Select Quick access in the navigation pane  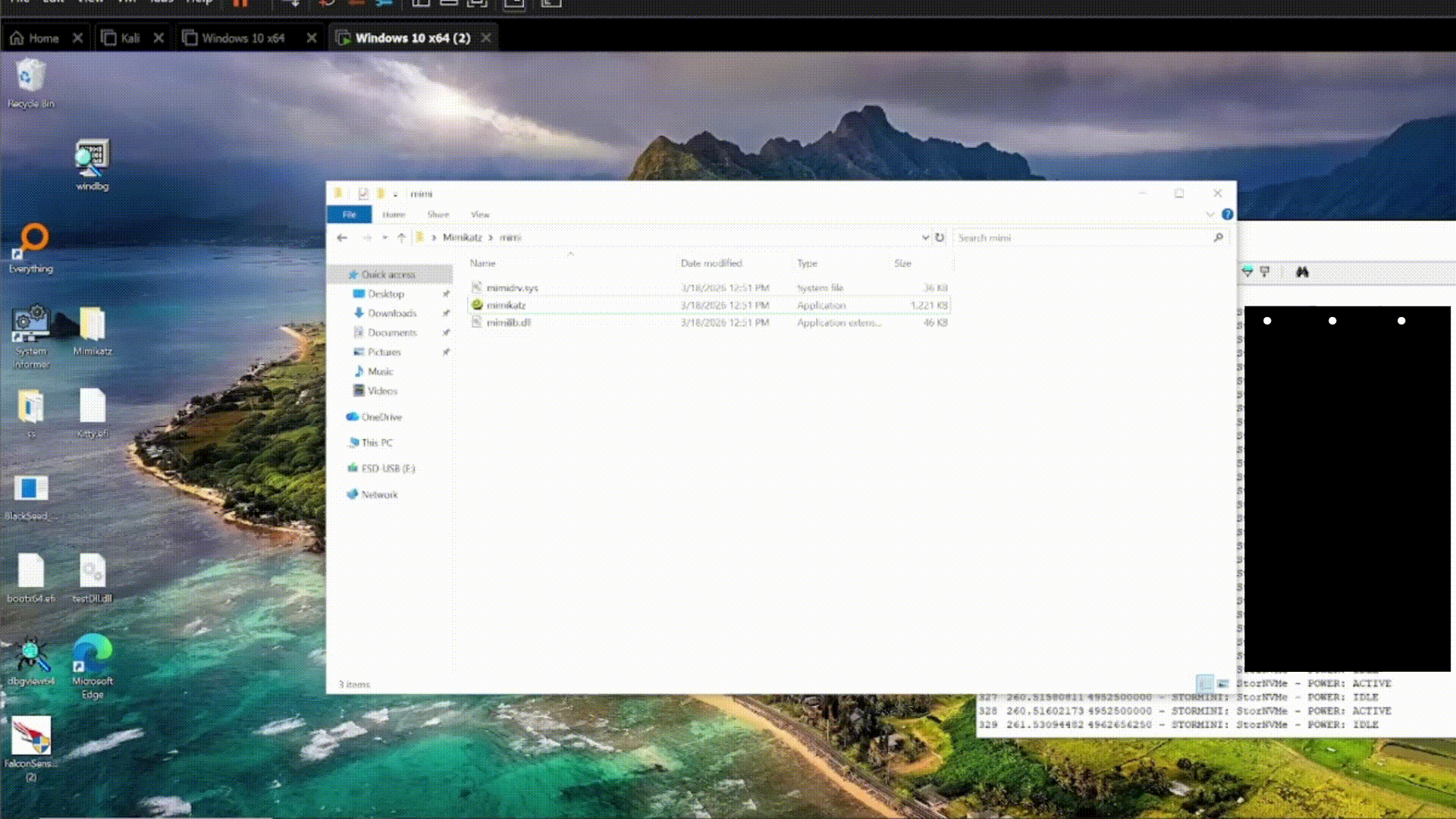(x=388, y=275)
